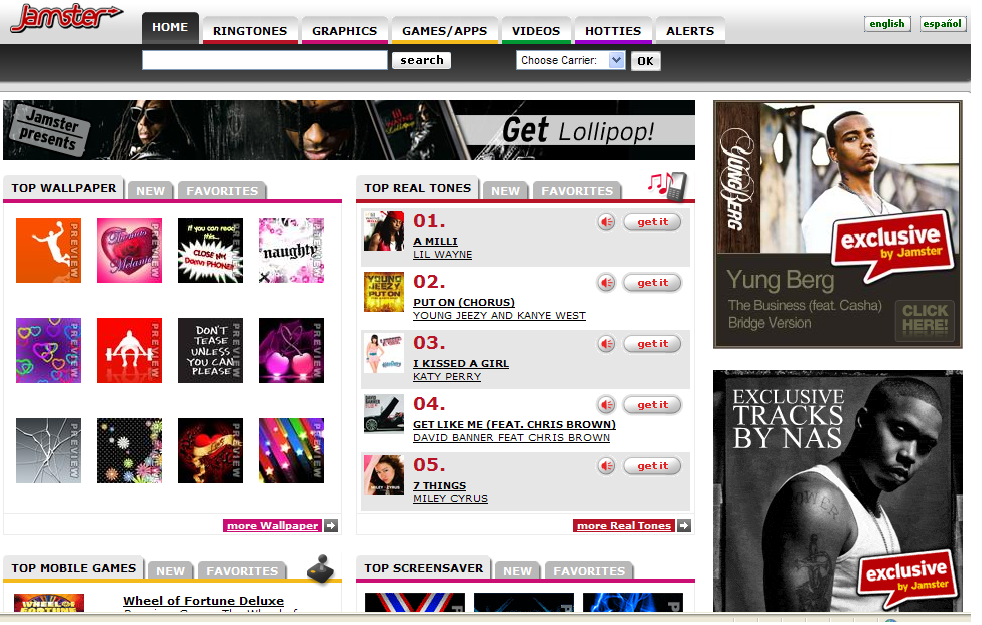The image size is (982, 625).
Task: Open the RINGTONES tab
Action: [250, 31]
